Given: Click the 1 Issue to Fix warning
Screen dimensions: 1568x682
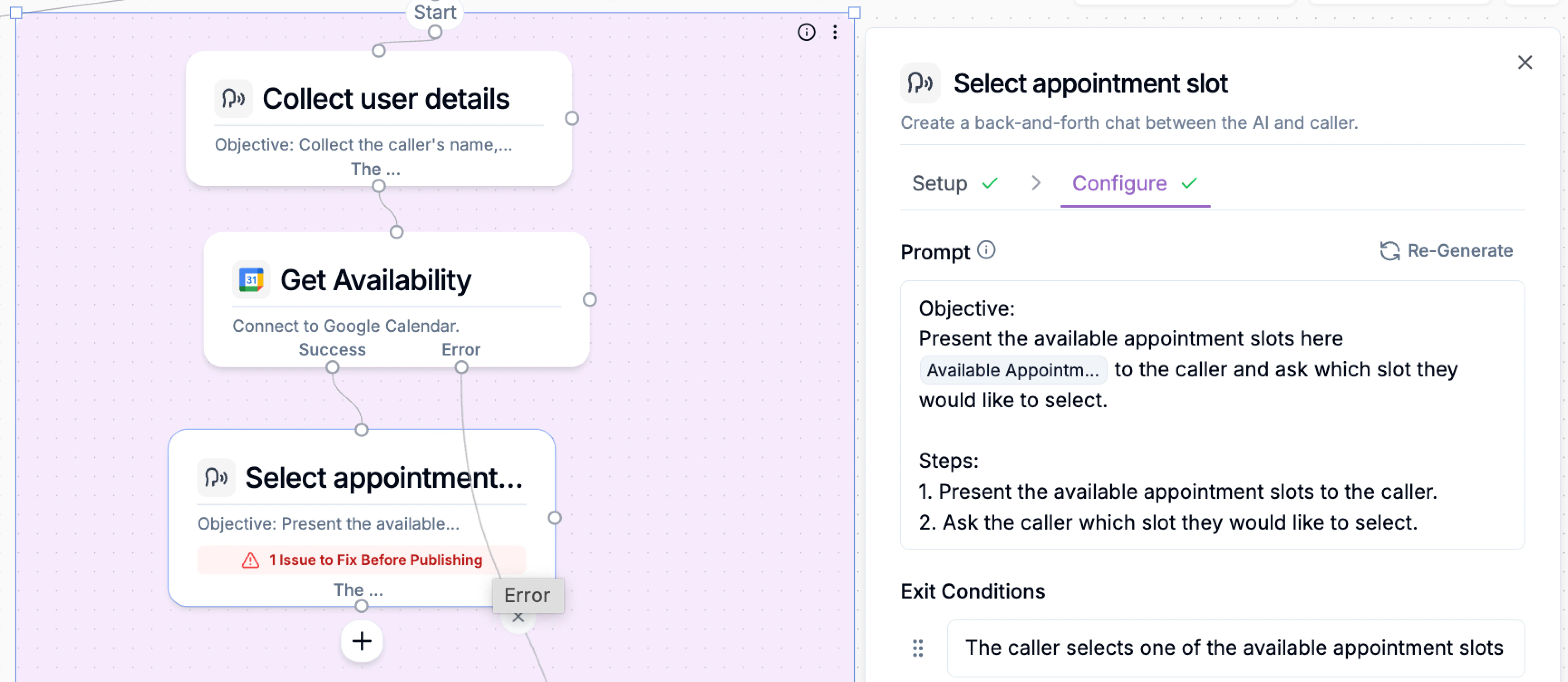Looking at the screenshot, I should pos(362,560).
